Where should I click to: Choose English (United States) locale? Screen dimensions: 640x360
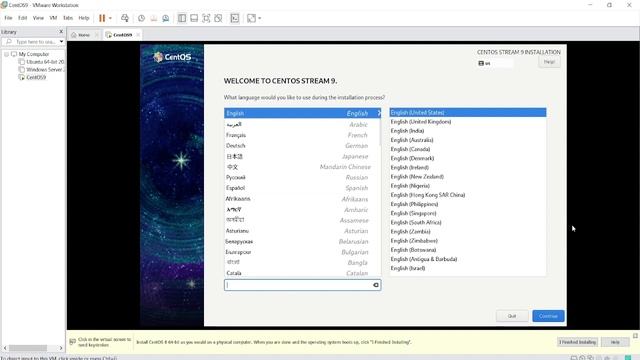click(468, 112)
